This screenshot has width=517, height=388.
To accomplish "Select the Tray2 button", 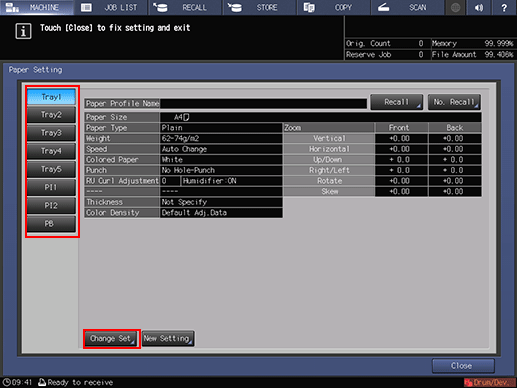I will (51, 115).
